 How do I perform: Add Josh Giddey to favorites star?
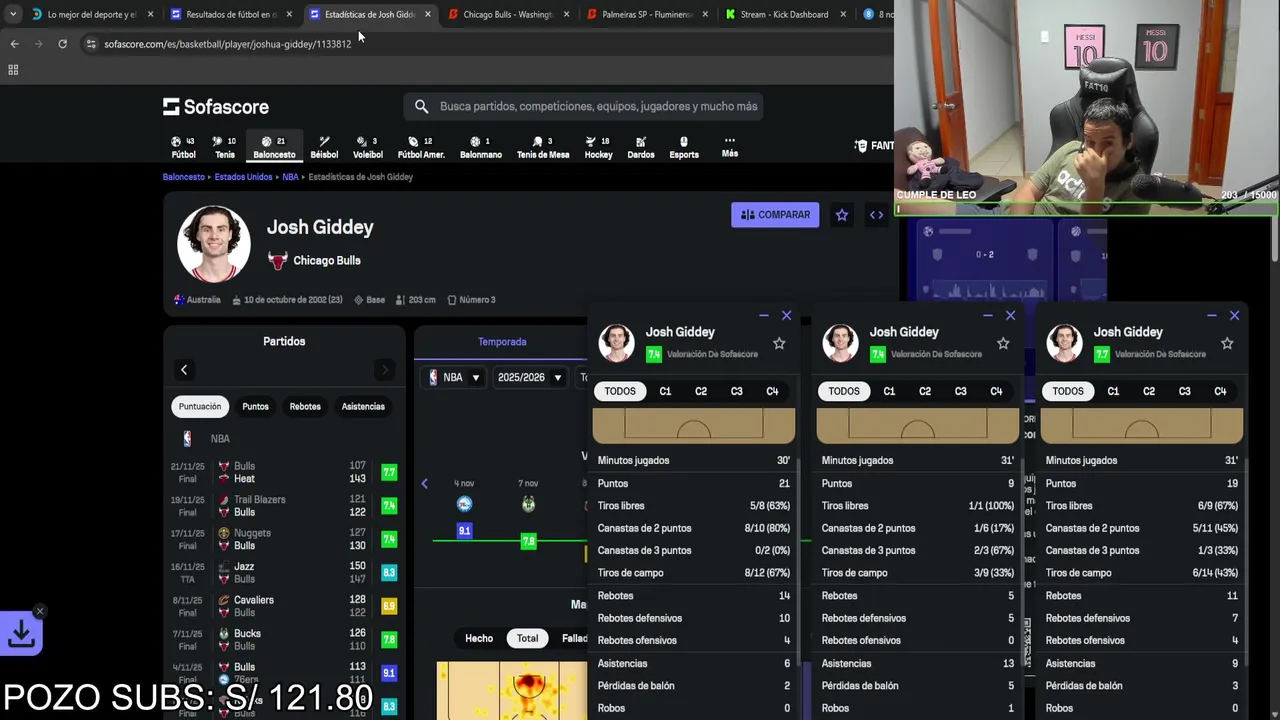(x=842, y=215)
